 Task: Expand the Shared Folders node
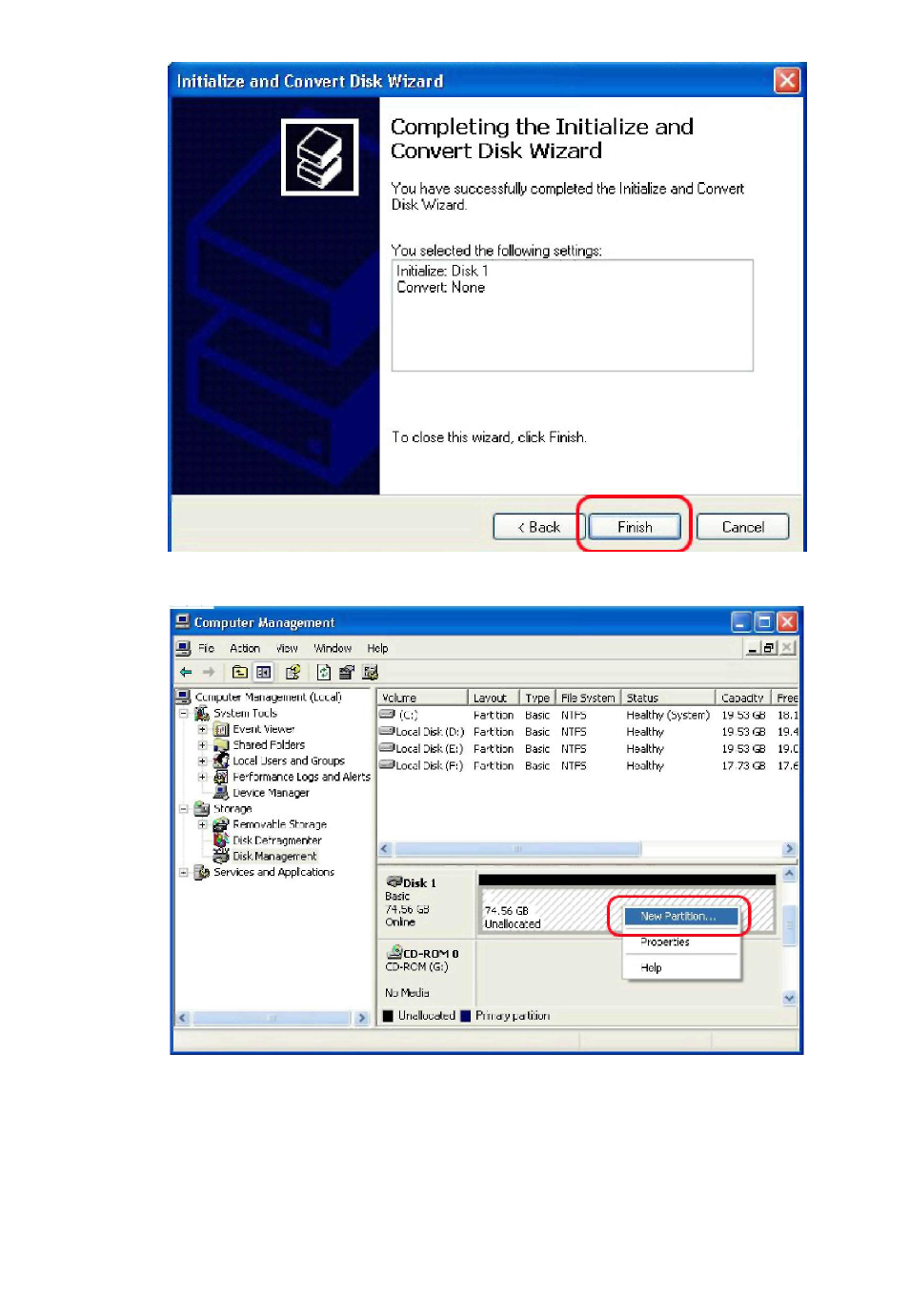pyautogui.click(x=202, y=745)
